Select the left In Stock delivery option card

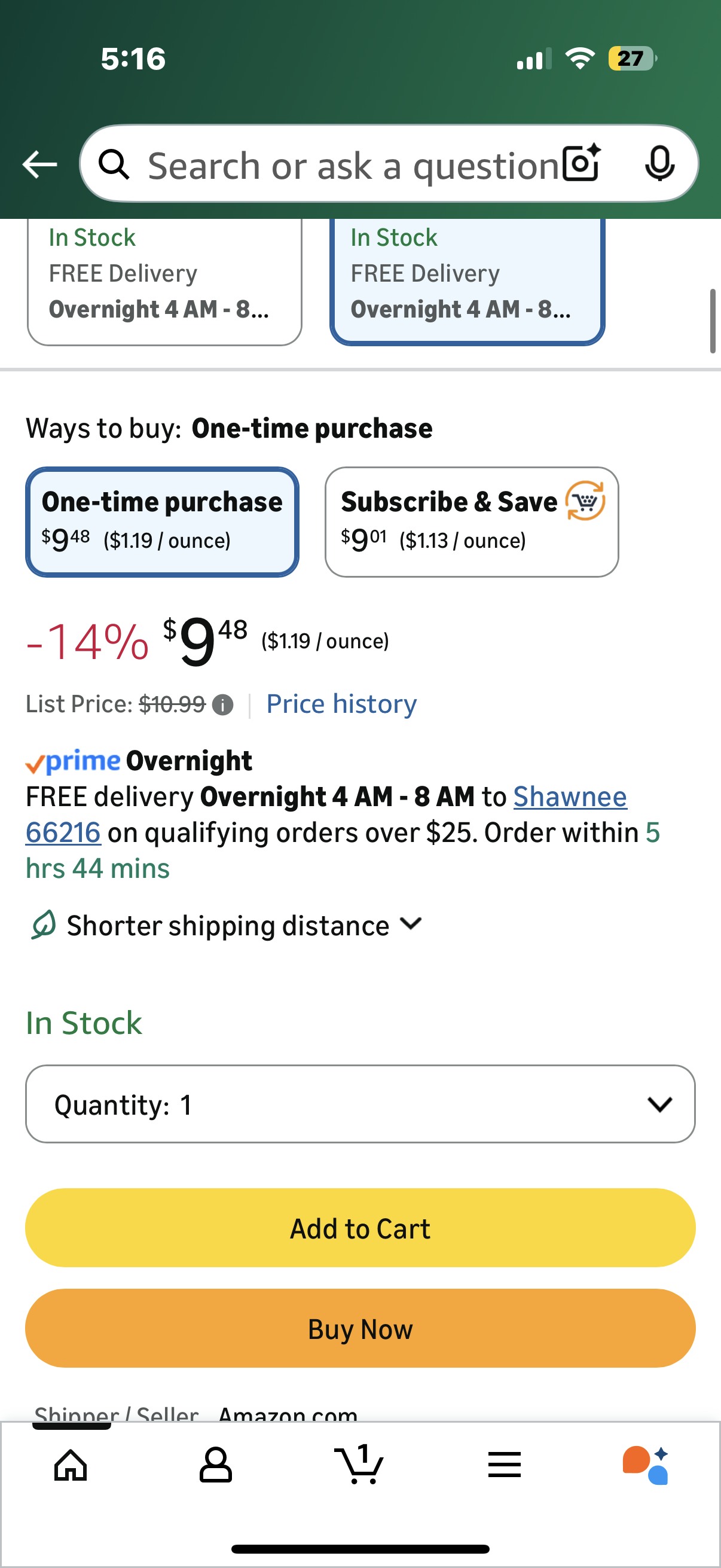(164, 281)
